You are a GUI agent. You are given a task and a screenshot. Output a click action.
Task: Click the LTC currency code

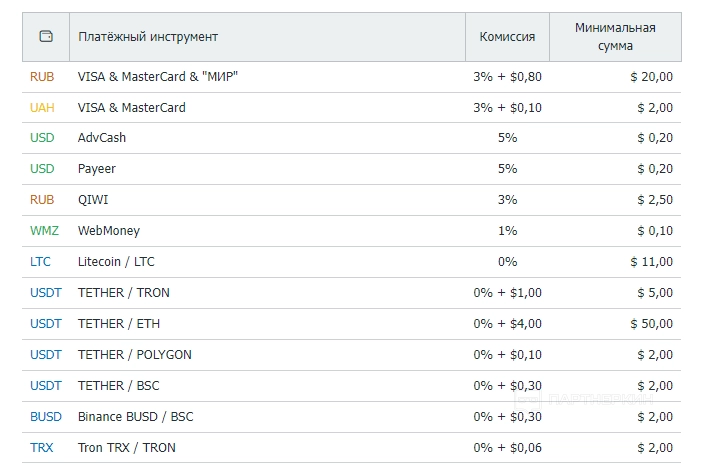tap(41, 262)
